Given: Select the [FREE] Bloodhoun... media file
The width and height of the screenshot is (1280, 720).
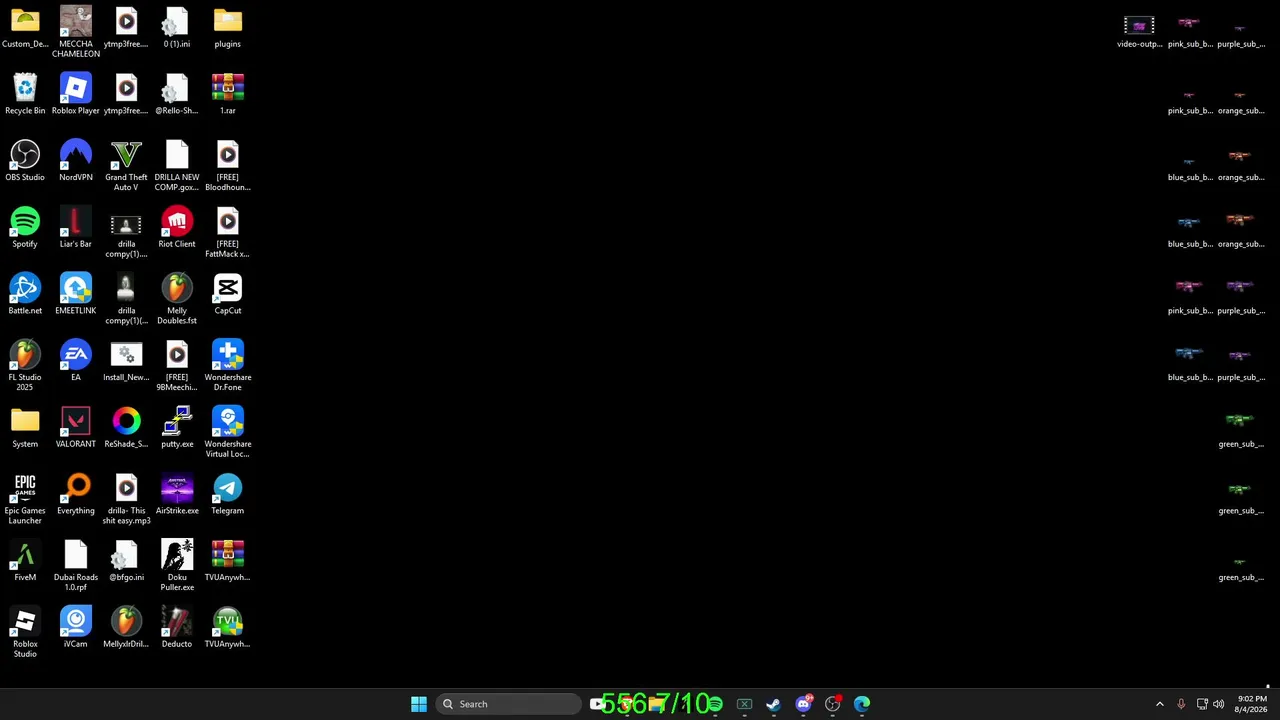Looking at the screenshot, I should pos(228,166).
